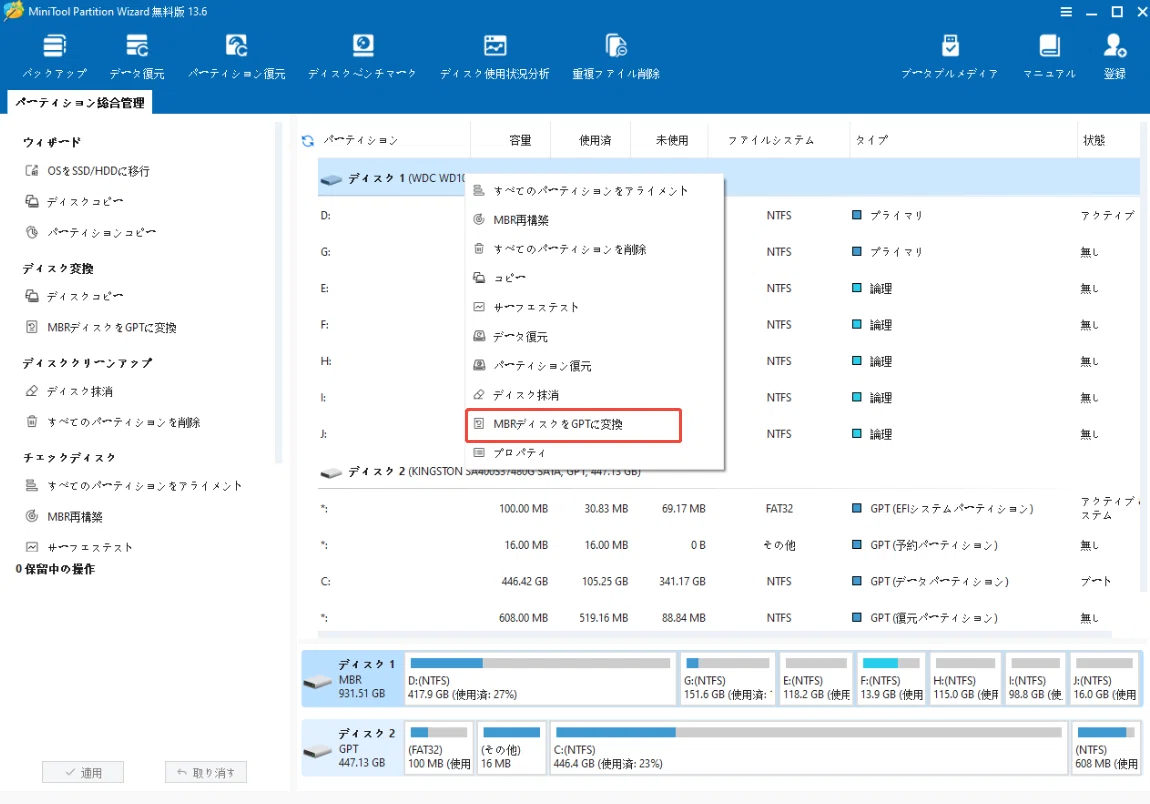Screen dimensions: 1150x804
Task: Select the パーティション総合管理 tab
Action: (x=80, y=103)
